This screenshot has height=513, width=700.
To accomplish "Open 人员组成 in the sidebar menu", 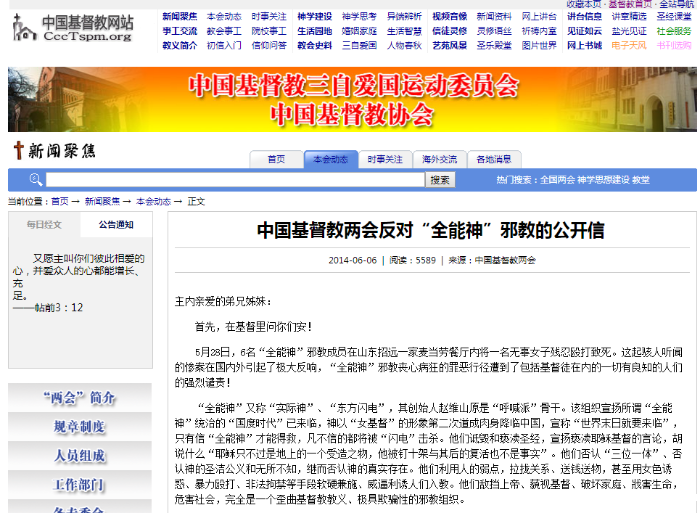I will tap(80, 456).
